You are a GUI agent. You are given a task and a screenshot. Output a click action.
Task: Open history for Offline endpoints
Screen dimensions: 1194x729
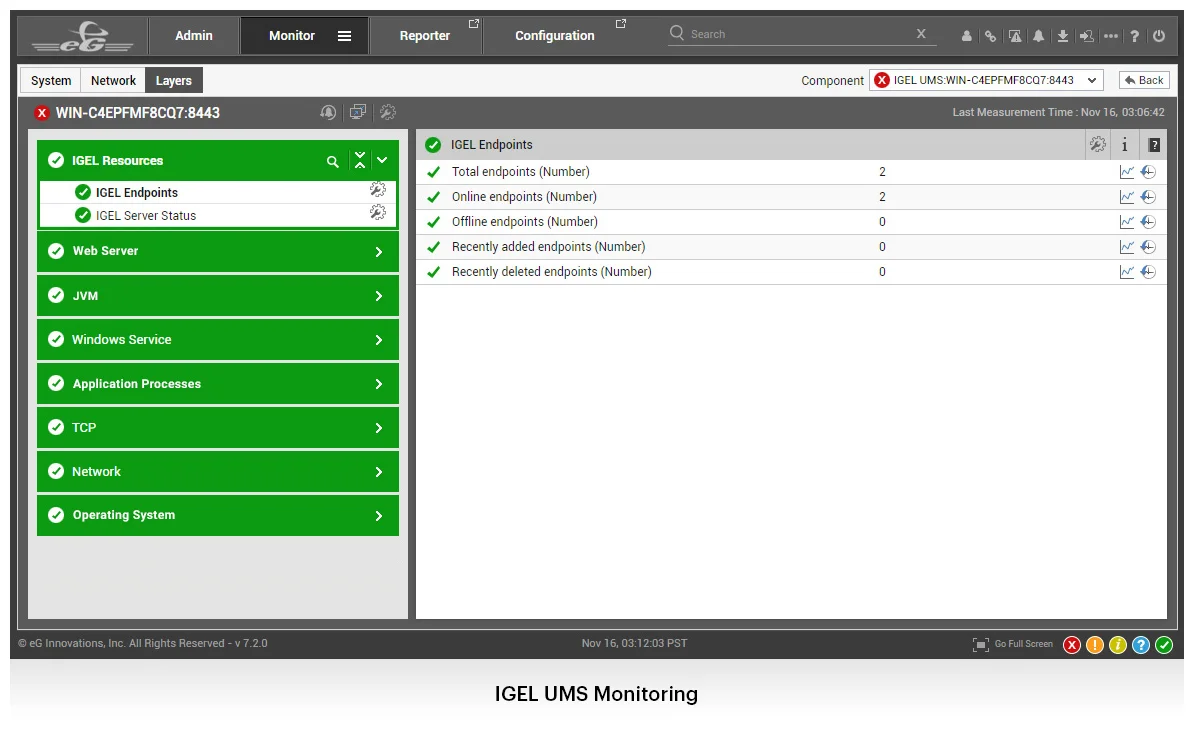click(x=1148, y=222)
